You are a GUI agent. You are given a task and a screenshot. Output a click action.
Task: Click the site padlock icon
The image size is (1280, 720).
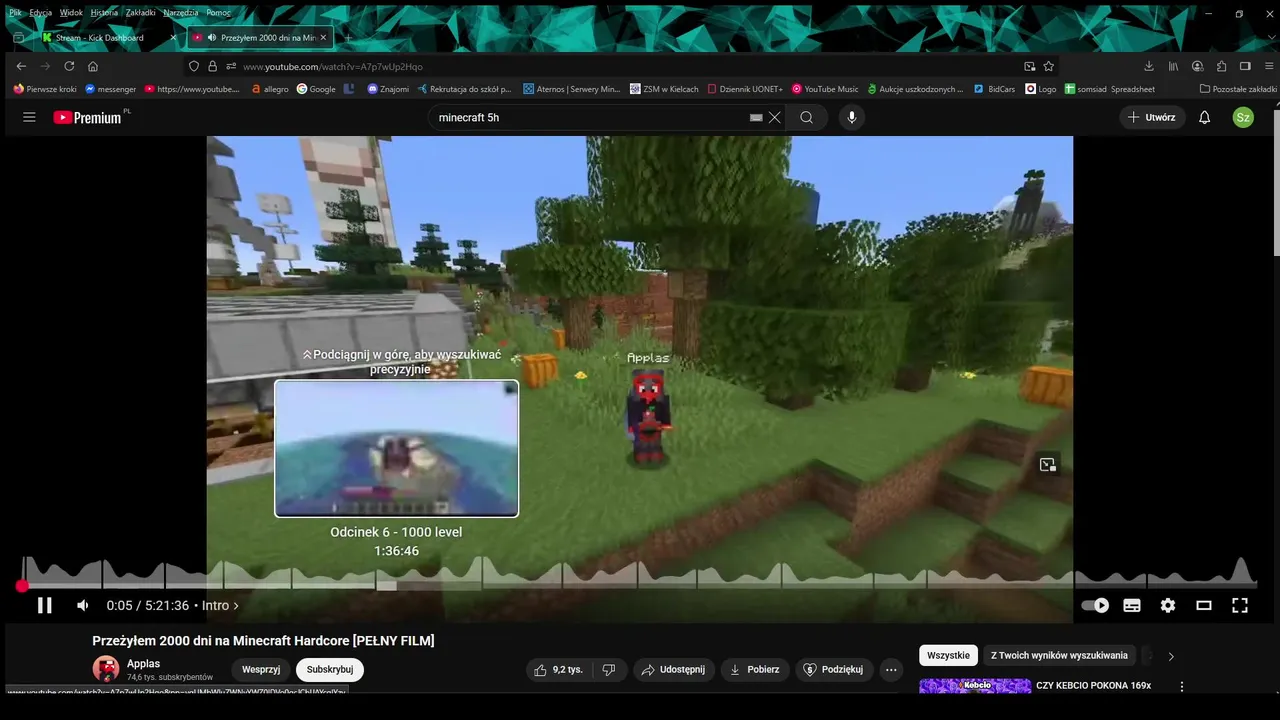pyautogui.click(x=212, y=66)
